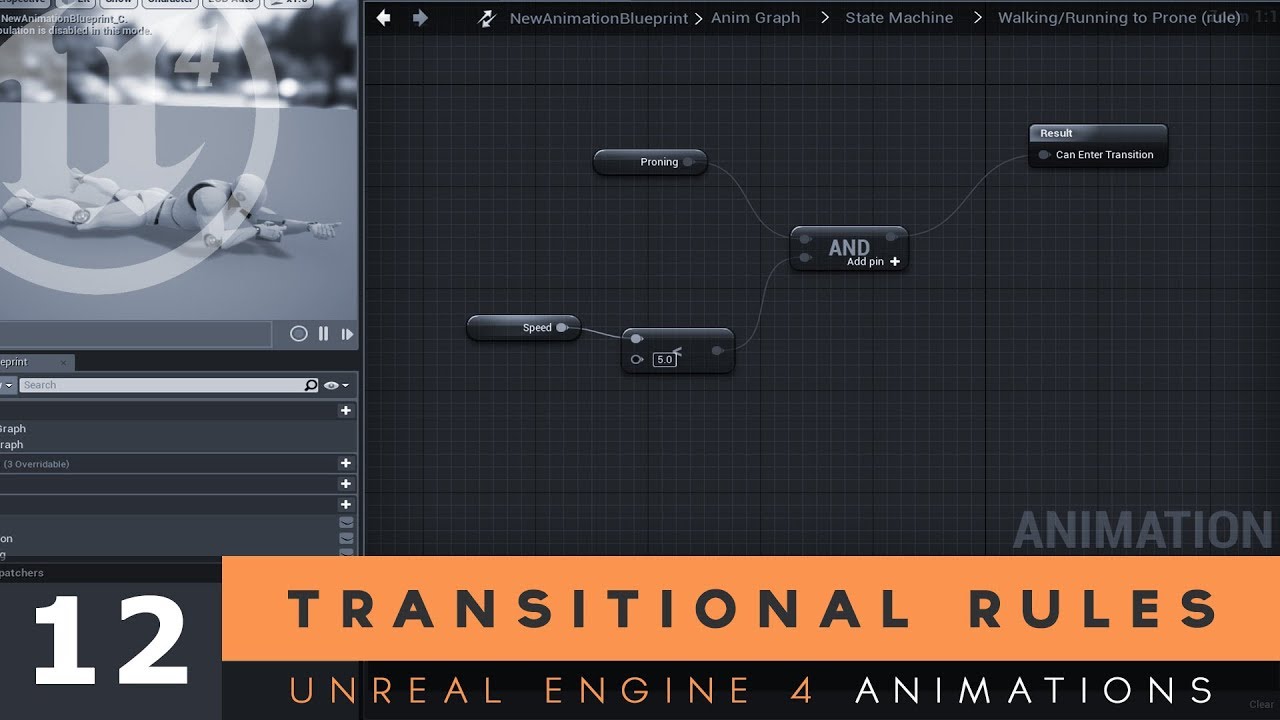The width and height of the screenshot is (1280, 720).
Task: Click the less-than node lower input pin
Action: coord(636,359)
